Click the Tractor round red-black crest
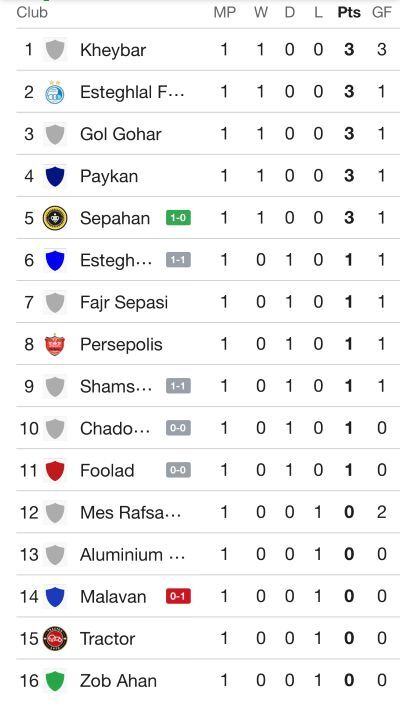 pyautogui.click(x=55, y=638)
